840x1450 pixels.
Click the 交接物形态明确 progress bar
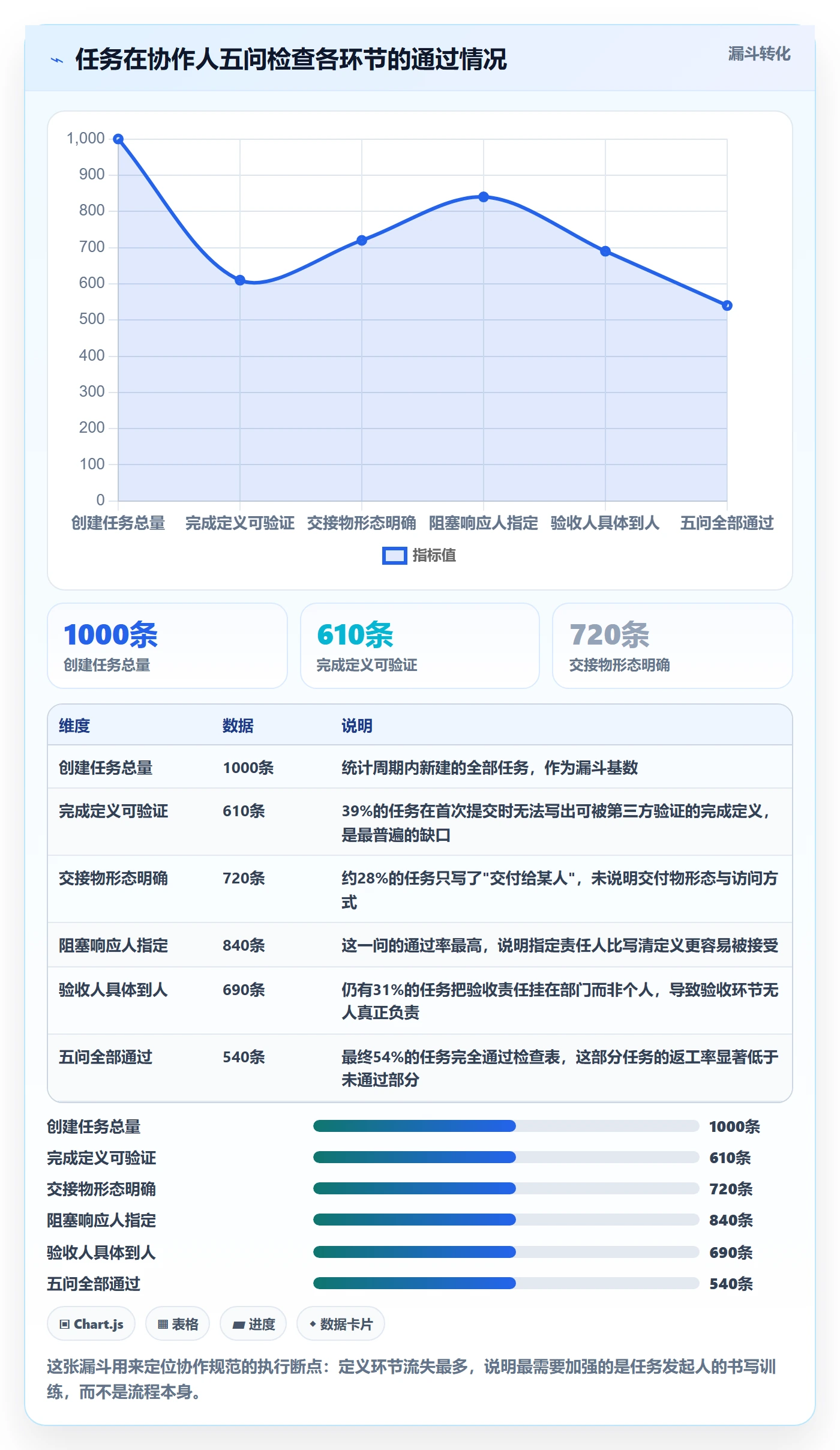pyautogui.click(x=506, y=1188)
